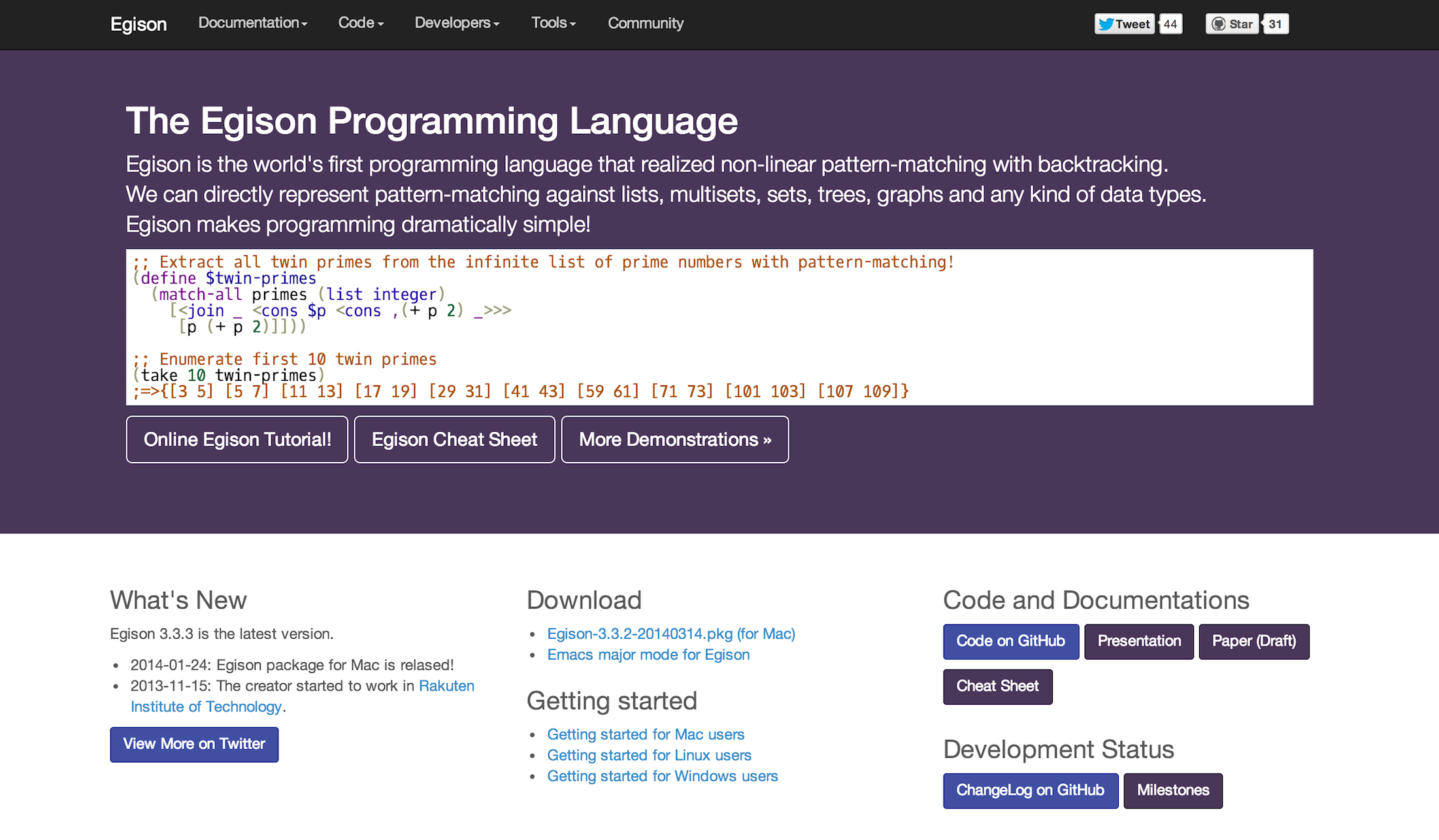Screen dimensions: 1439x840
Task: Open Getting started for Linux users
Action: [650, 755]
